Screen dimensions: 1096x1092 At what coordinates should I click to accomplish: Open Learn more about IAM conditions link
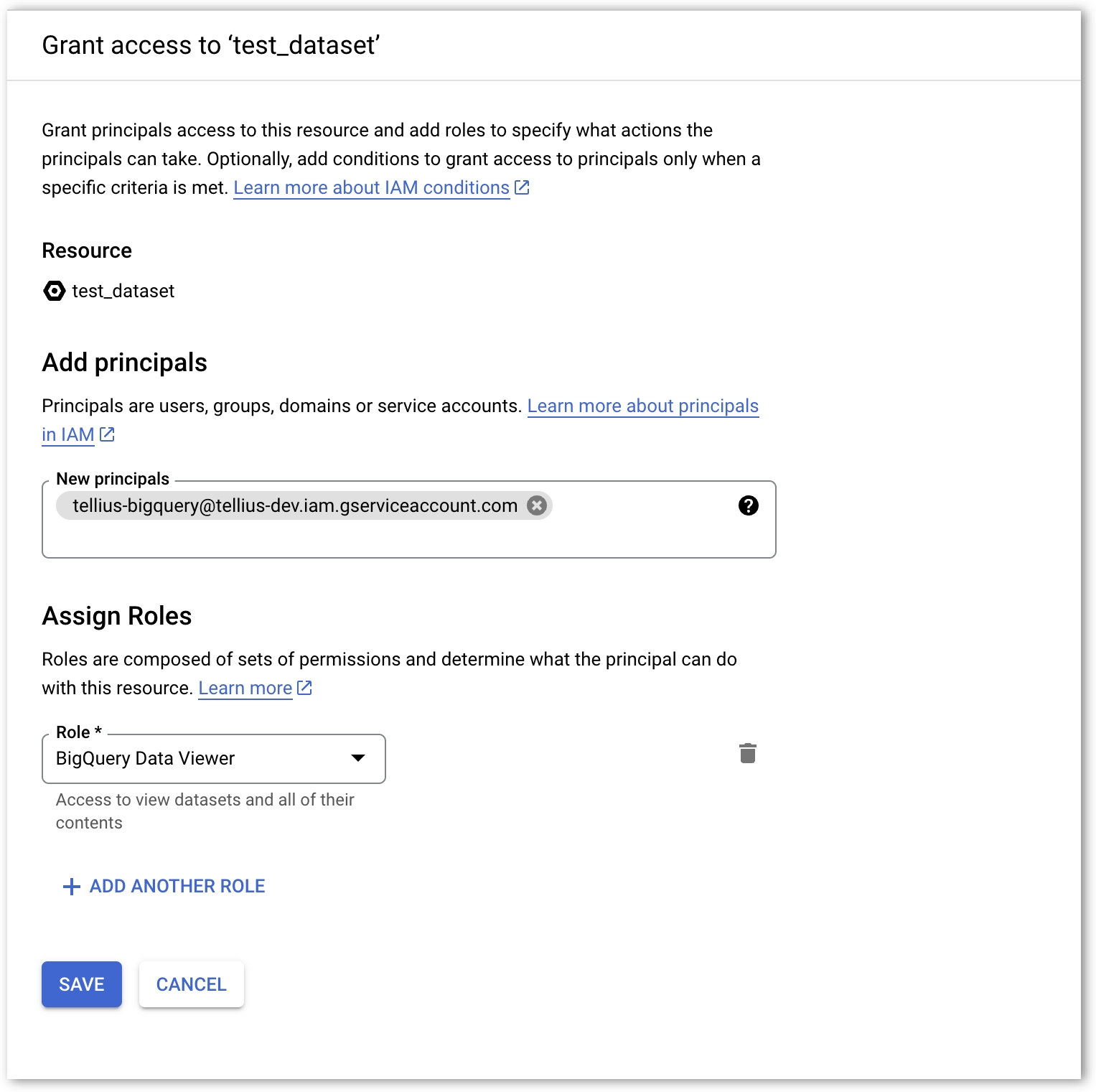[371, 187]
